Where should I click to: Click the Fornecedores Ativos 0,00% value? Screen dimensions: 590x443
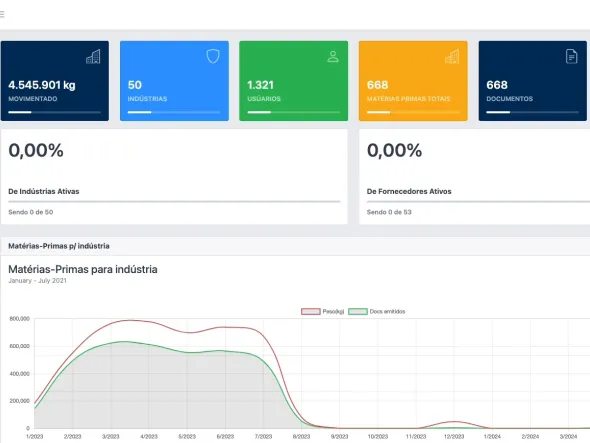pos(394,150)
